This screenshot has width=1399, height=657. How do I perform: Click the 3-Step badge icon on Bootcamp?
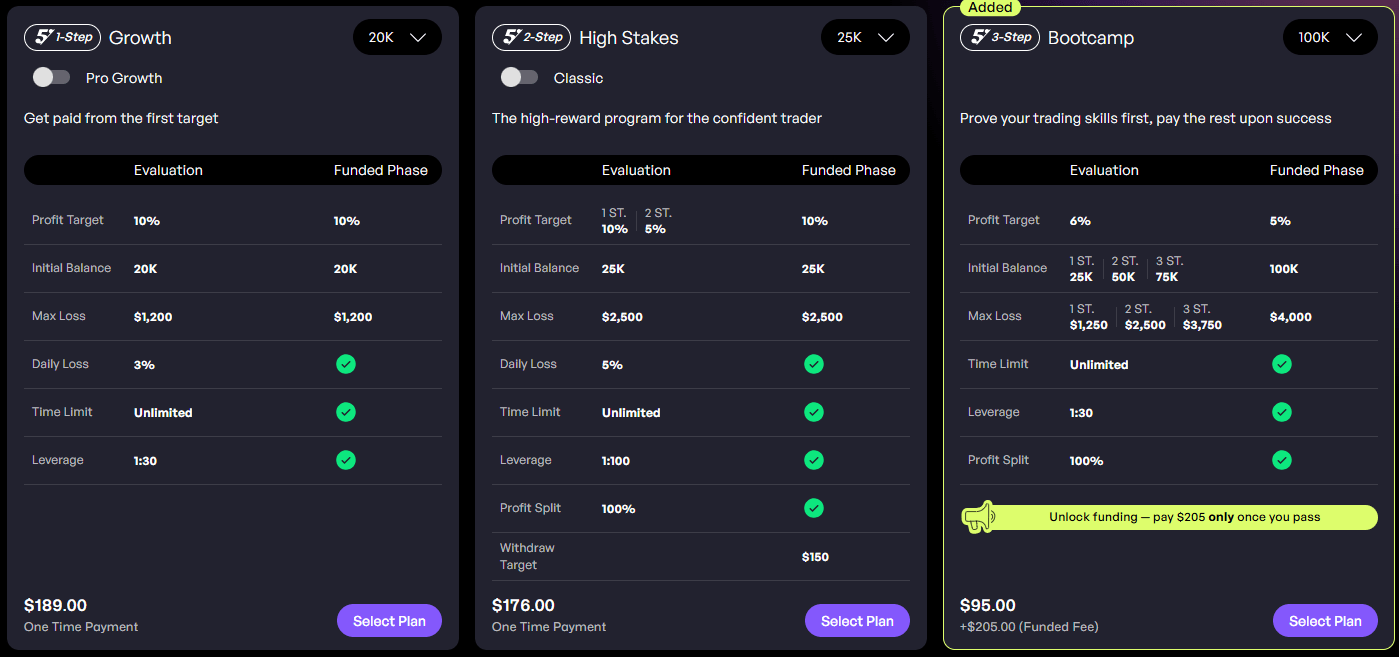(999, 37)
